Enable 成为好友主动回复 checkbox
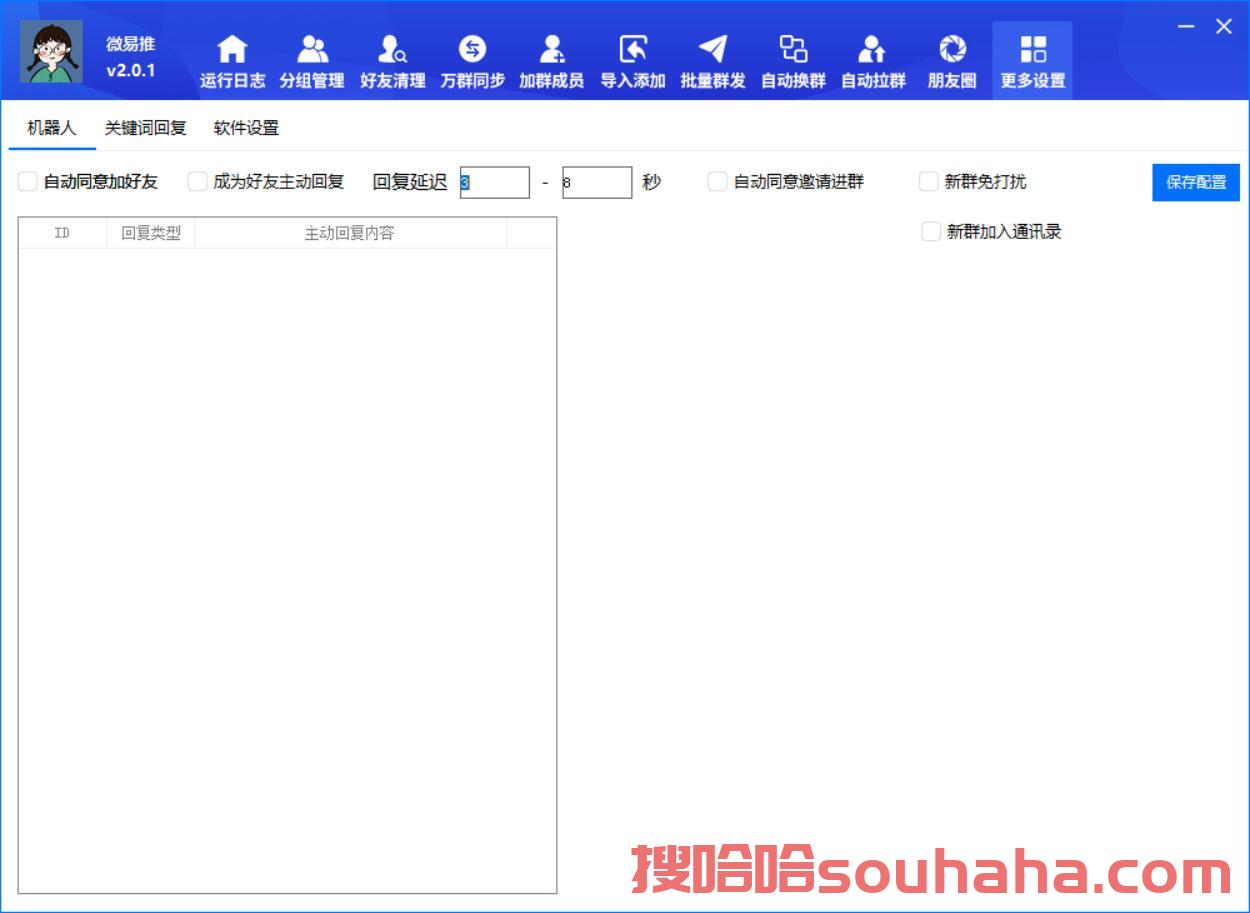Screen dimensions: 1250x913 tap(198, 182)
